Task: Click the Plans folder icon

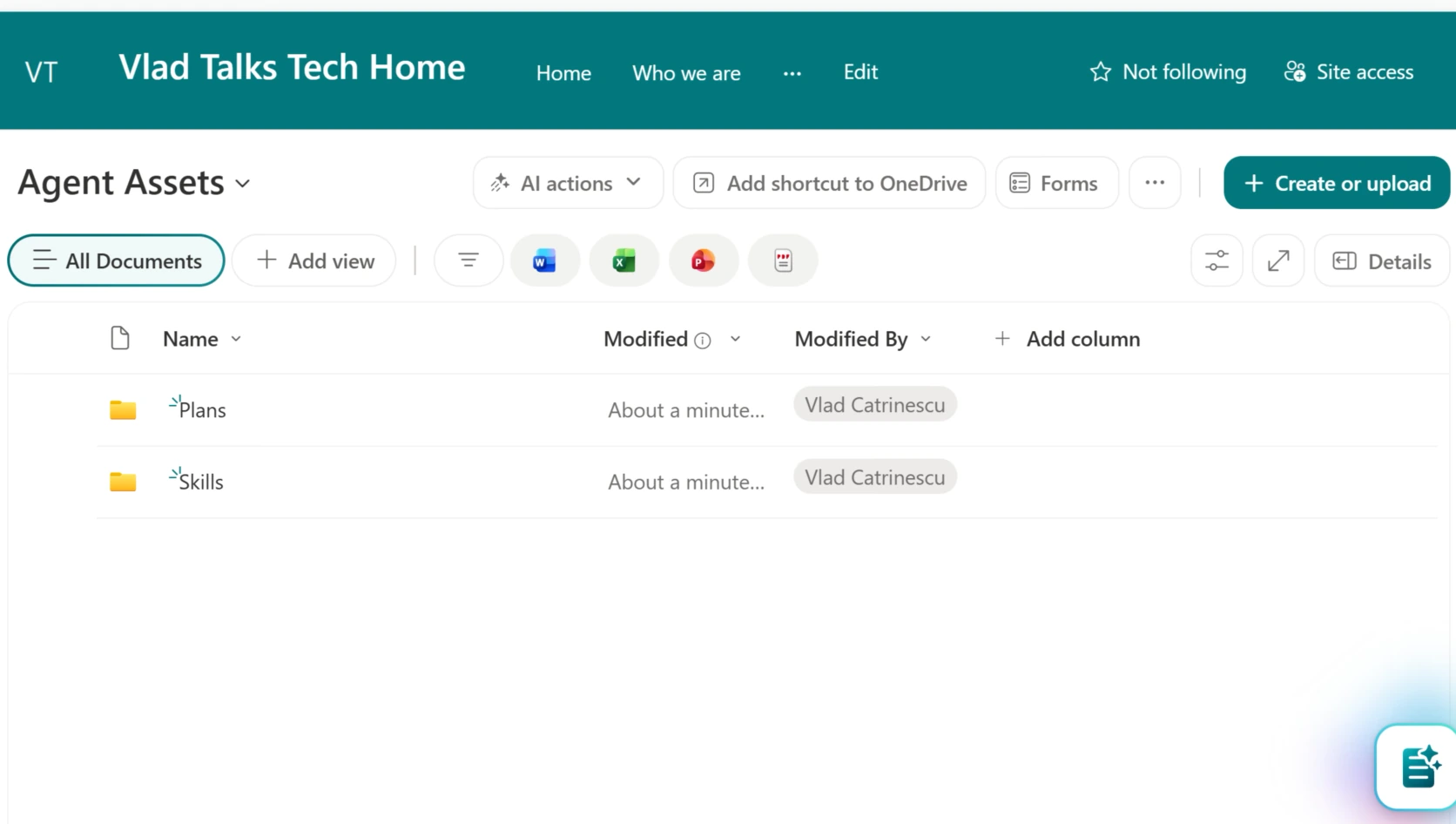Action: tap(123, 409)
